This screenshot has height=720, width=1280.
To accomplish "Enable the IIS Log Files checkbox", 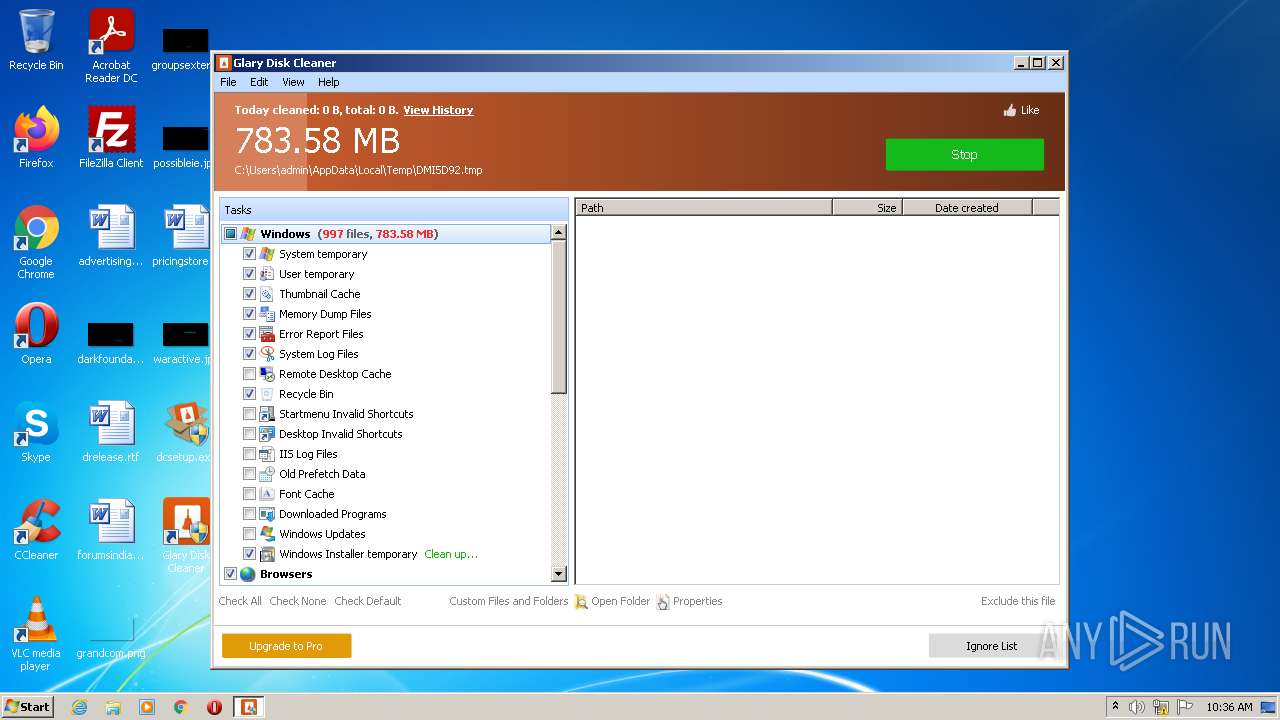I will click(x=250, y=454).
